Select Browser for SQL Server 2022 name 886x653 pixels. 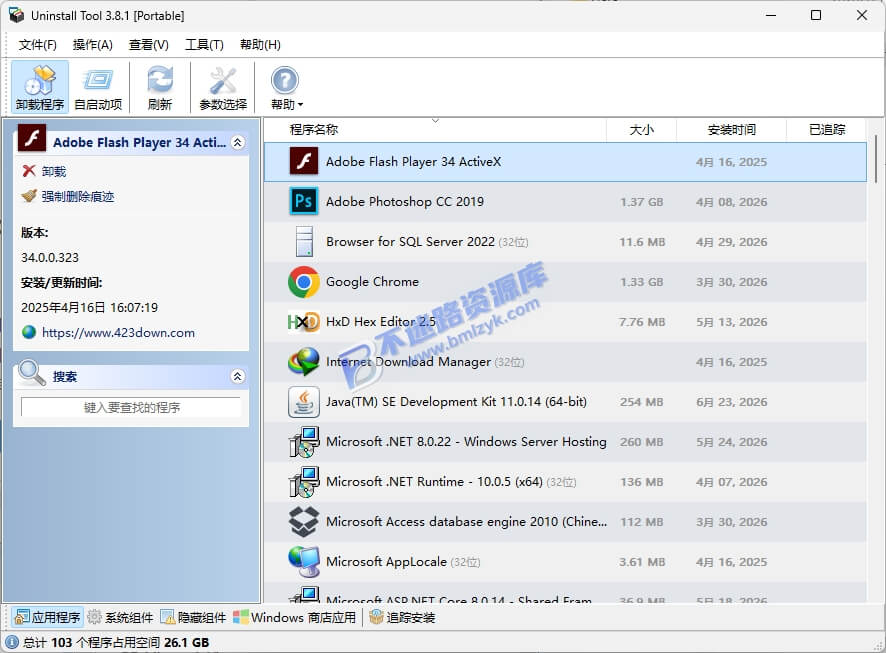tap(410, 242)
